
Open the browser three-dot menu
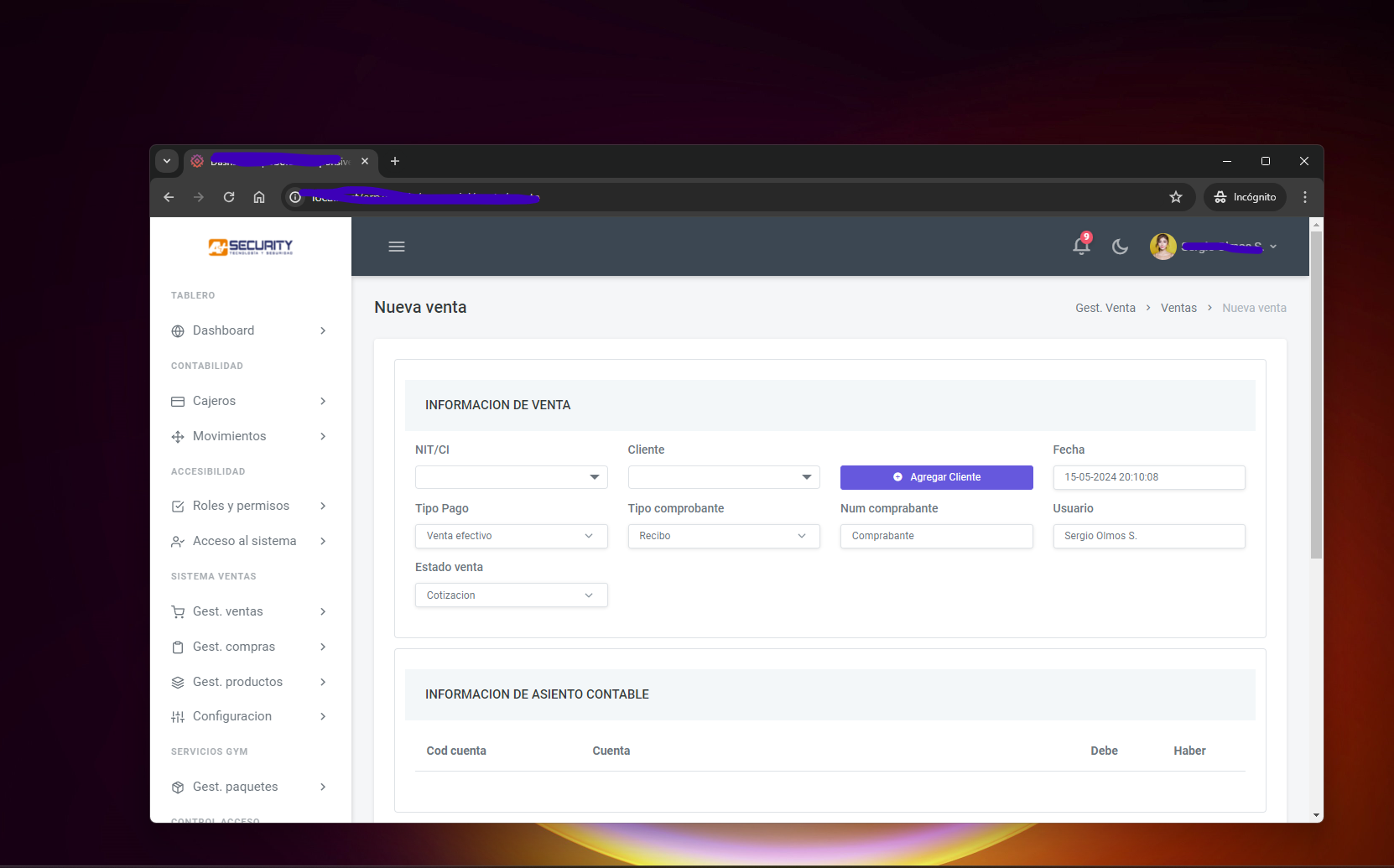click(x=1304, y=197)
